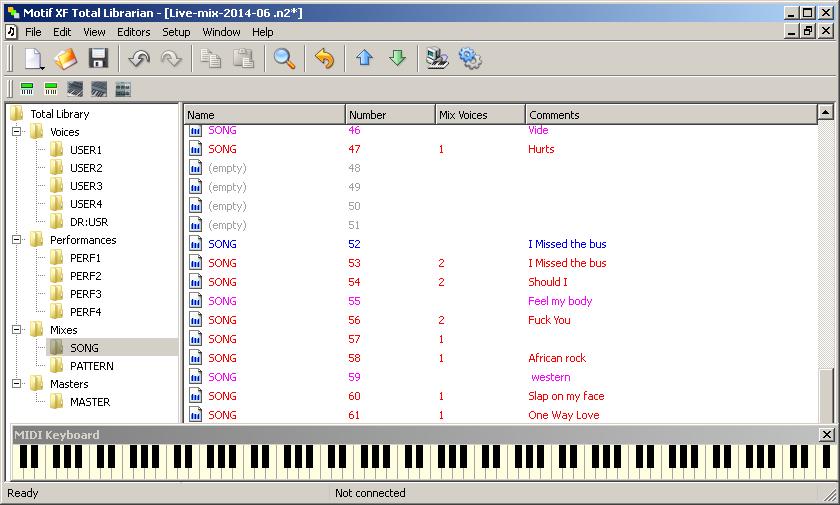Screen dimensions: 840x505
Task: Click the 'Not connected' status bar text
Action: pyautogui.click(x=370, y=493)
